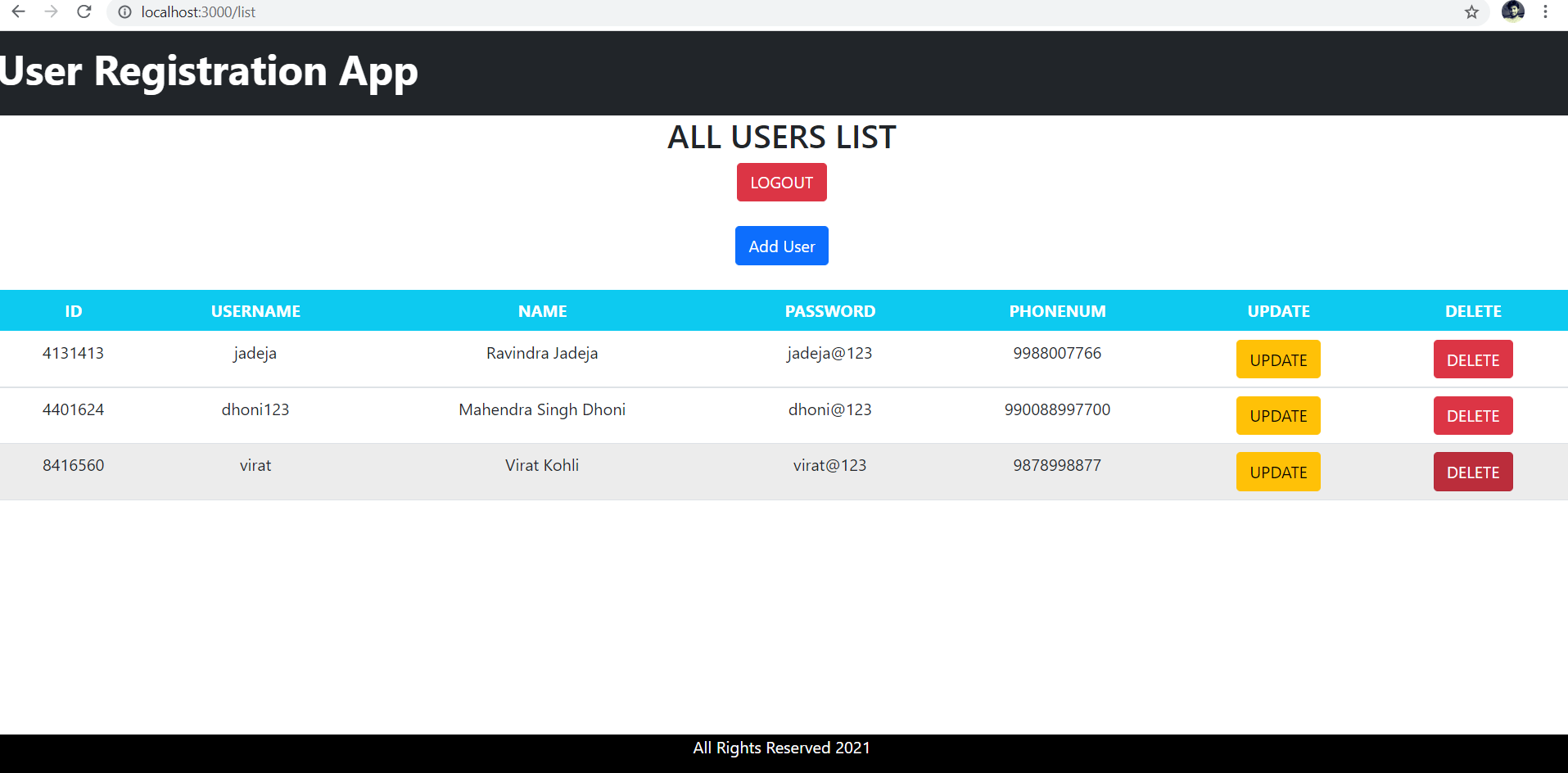
Task: Click the LOGOUT button
Action: (782, 182)
